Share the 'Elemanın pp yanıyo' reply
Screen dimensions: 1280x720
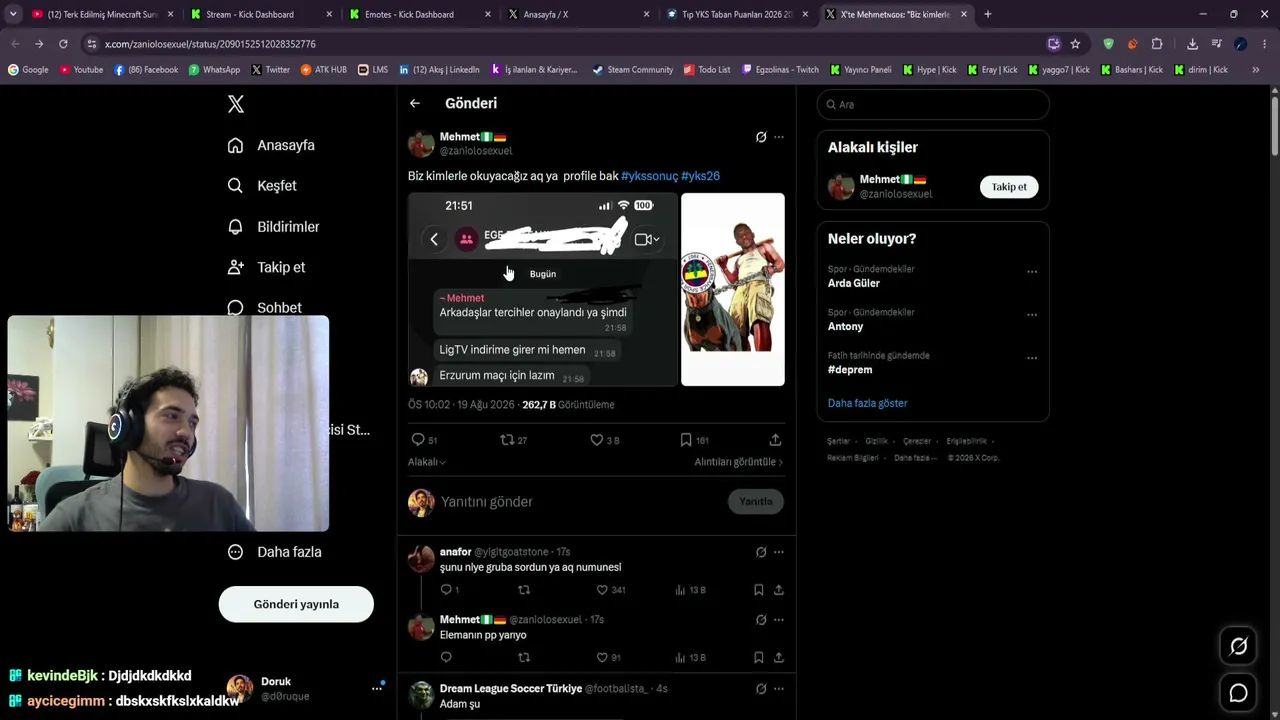click(778, 657)
